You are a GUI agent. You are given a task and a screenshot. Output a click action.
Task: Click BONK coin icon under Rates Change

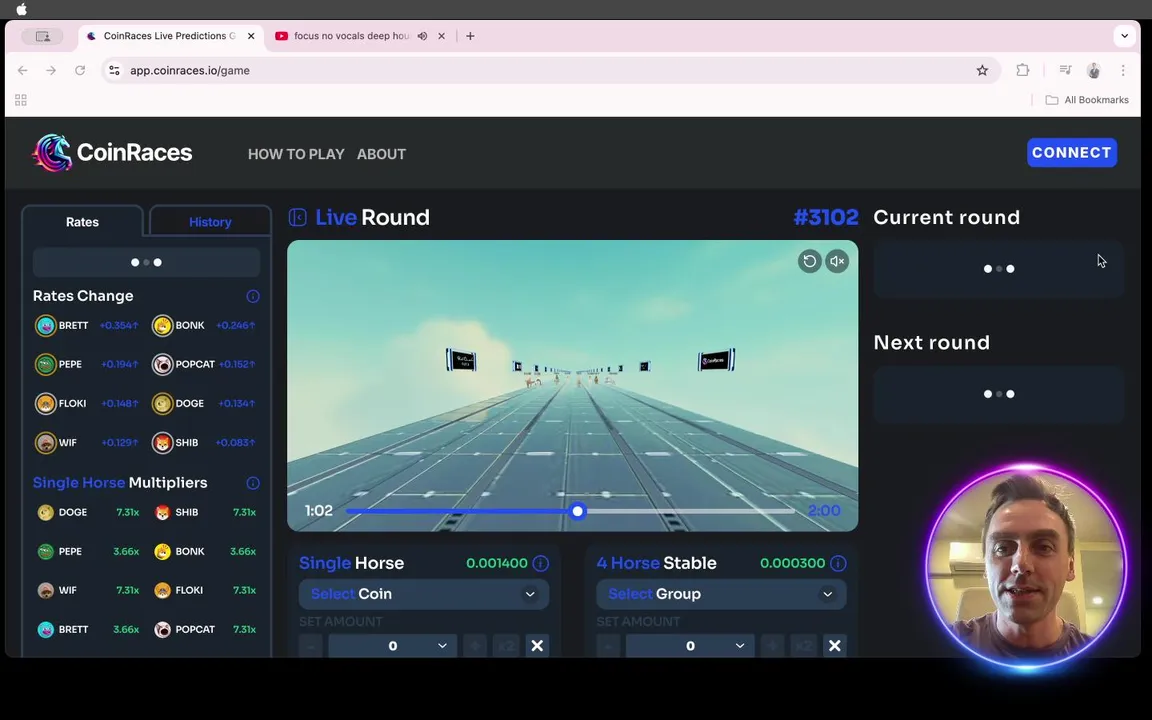coord(162,325)
